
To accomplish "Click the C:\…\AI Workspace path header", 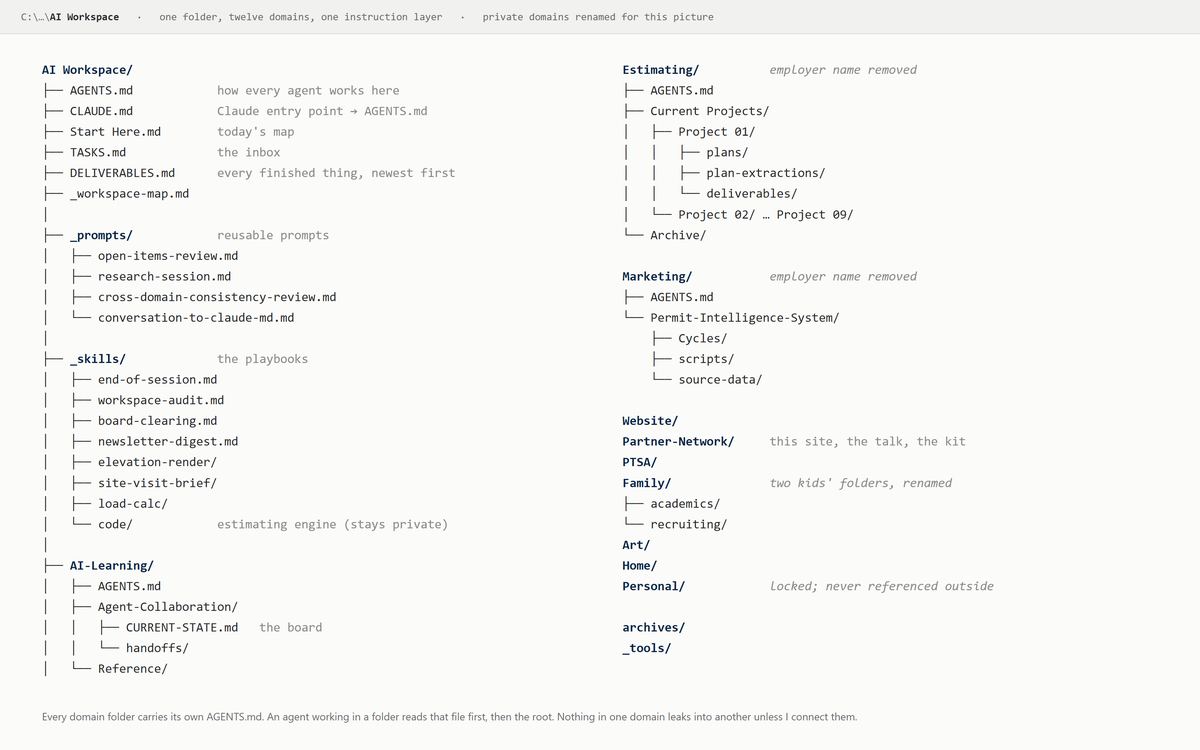I will coord(70,17).
